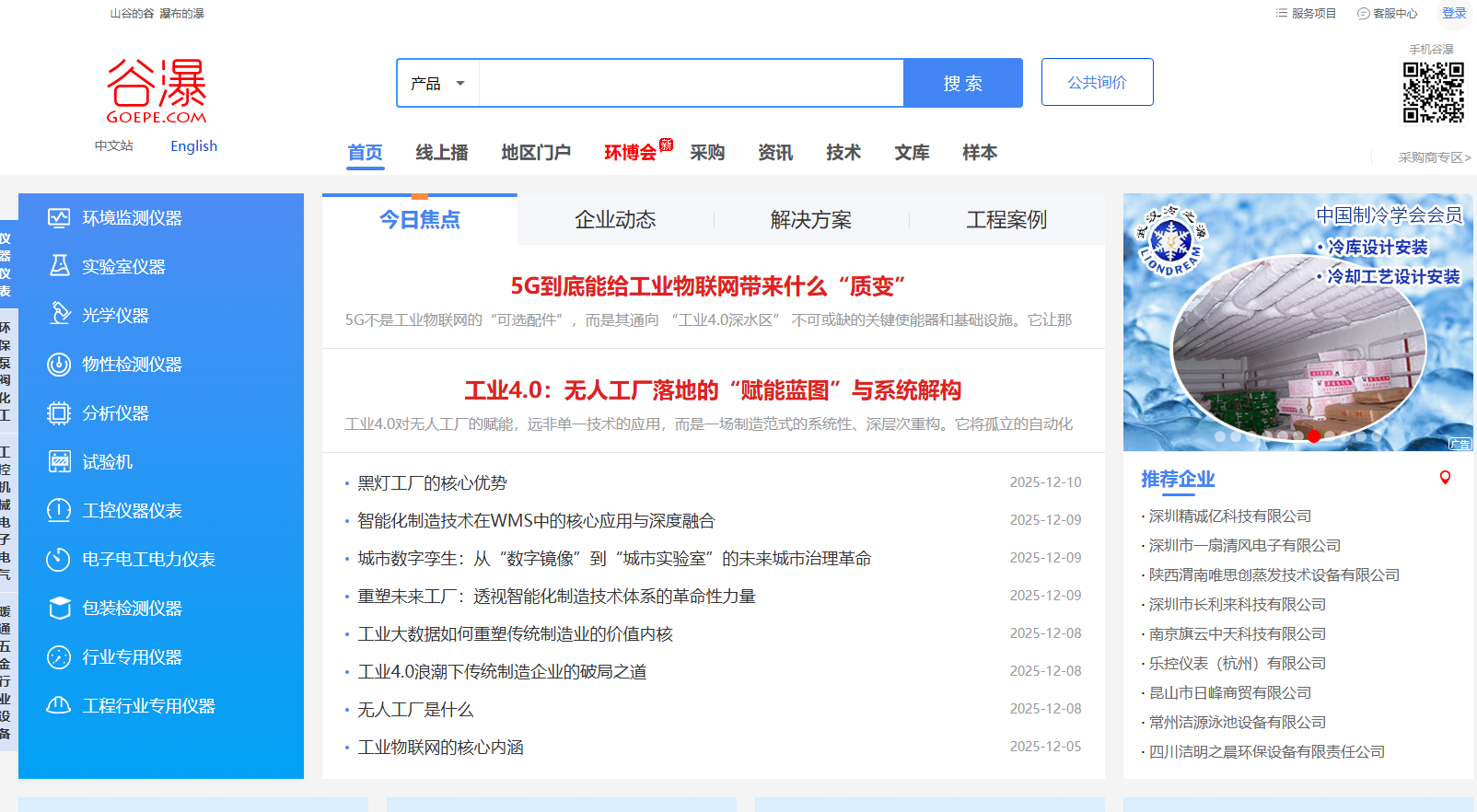Click the 工程行业专用仪器 helmet icon
Viewport: 1477px width, 812px height.
point(59,706)
